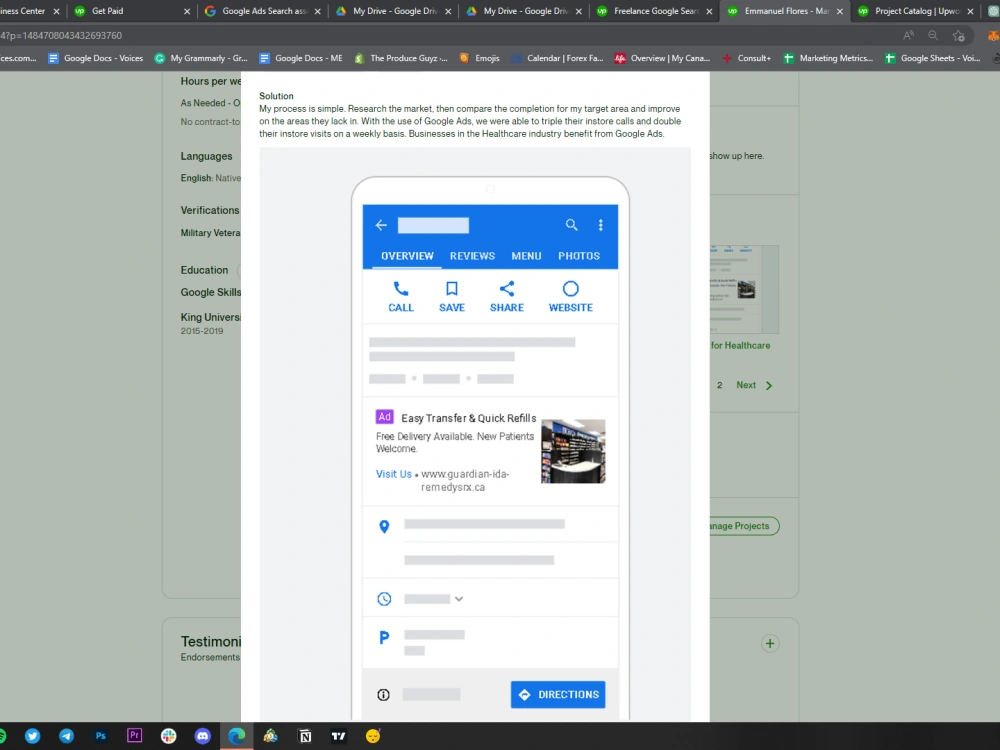Launch Photoshop from the taskbar
The height and width of the screenshot is (750, 1000).
coord(101,736)
